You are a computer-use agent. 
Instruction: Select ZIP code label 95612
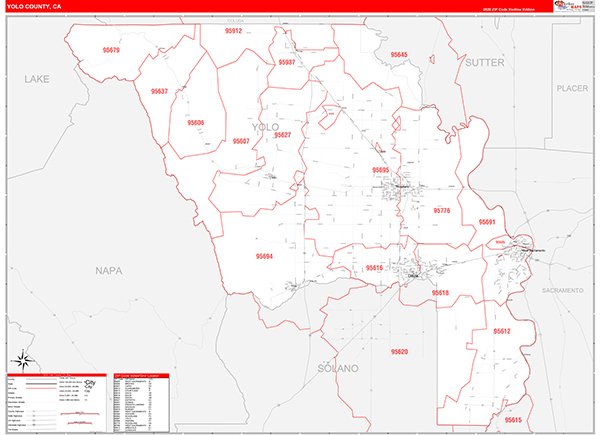pos(502,331)
